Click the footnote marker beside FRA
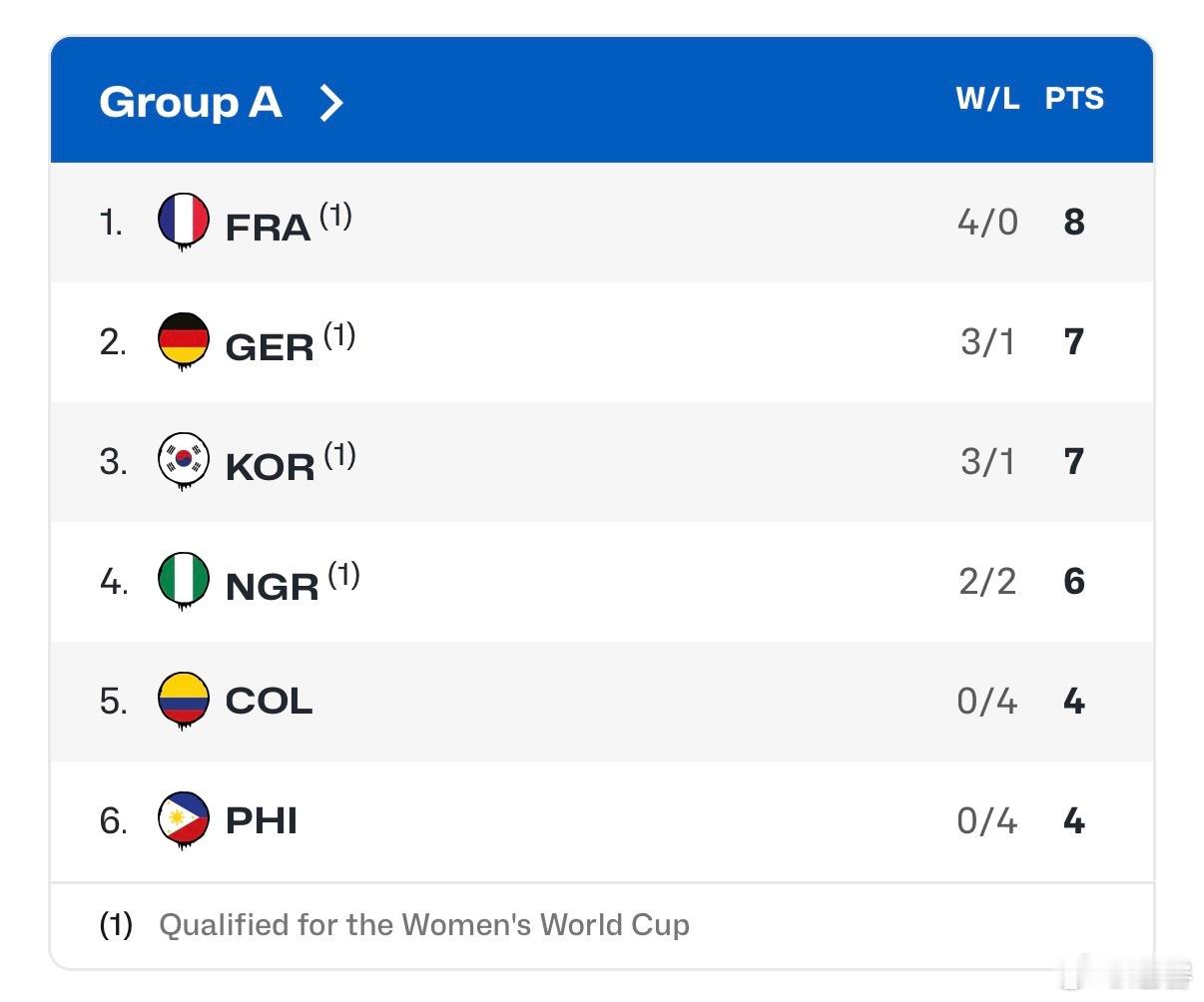 tap(335, 216)
